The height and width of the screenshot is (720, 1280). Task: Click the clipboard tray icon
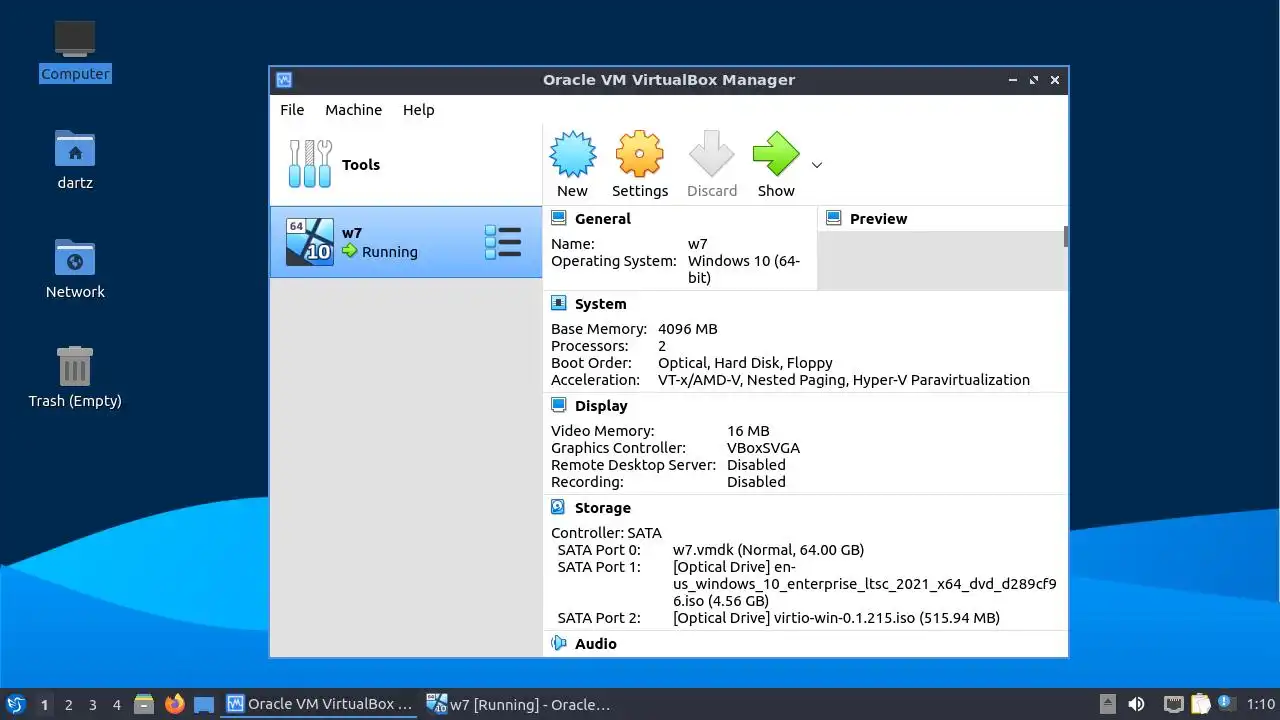click(x=1200, y=704)
